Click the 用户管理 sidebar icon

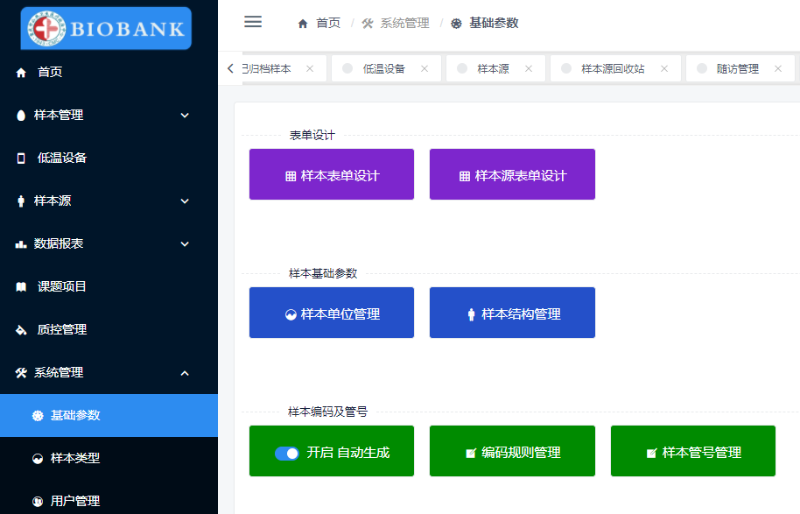tap(38, 502)
